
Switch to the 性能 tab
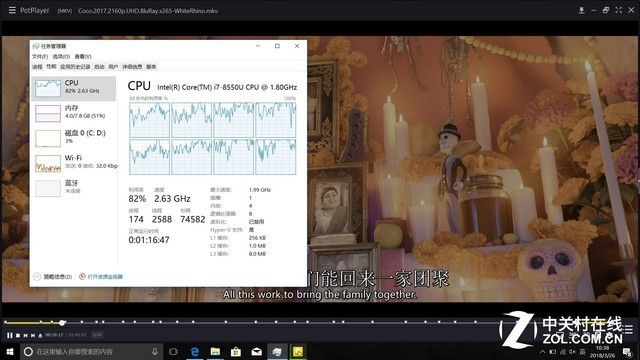(x=51, y=67)
